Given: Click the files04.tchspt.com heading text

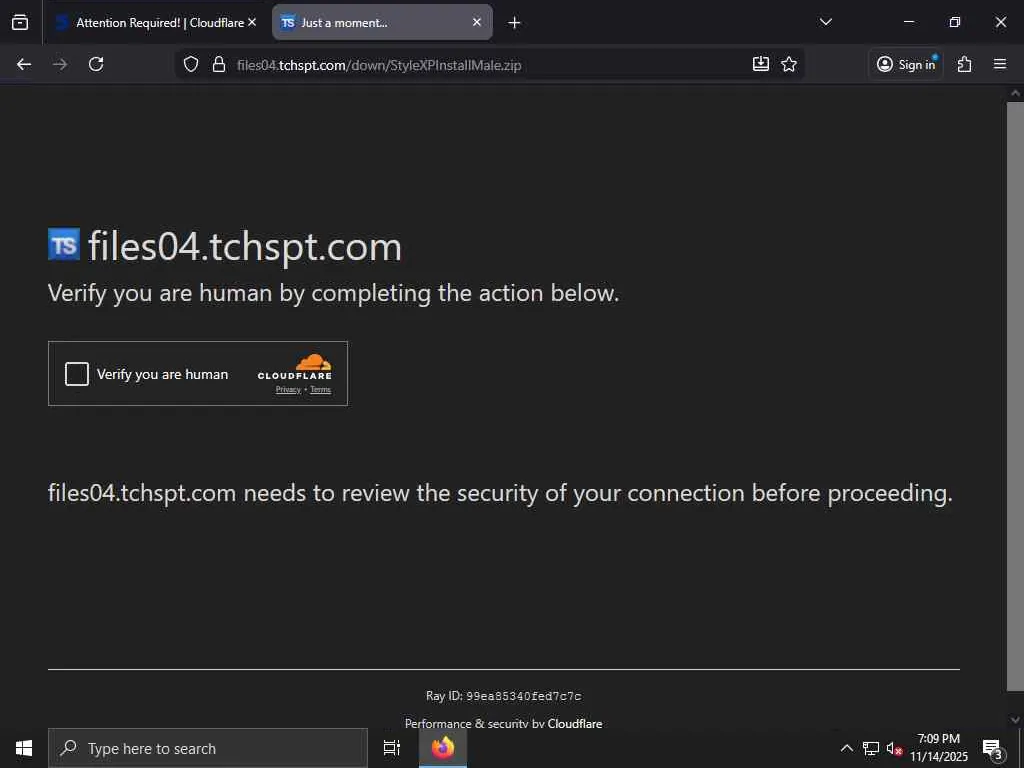Looking at the screenshot, I should [245, 246].
